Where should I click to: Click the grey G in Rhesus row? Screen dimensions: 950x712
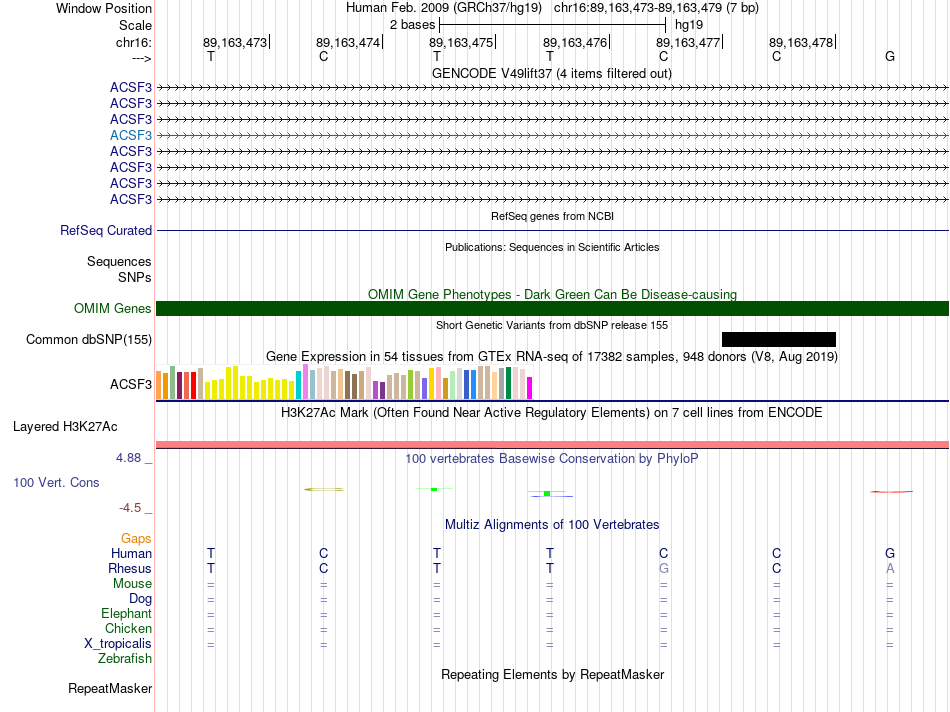[x=663, y=568]
